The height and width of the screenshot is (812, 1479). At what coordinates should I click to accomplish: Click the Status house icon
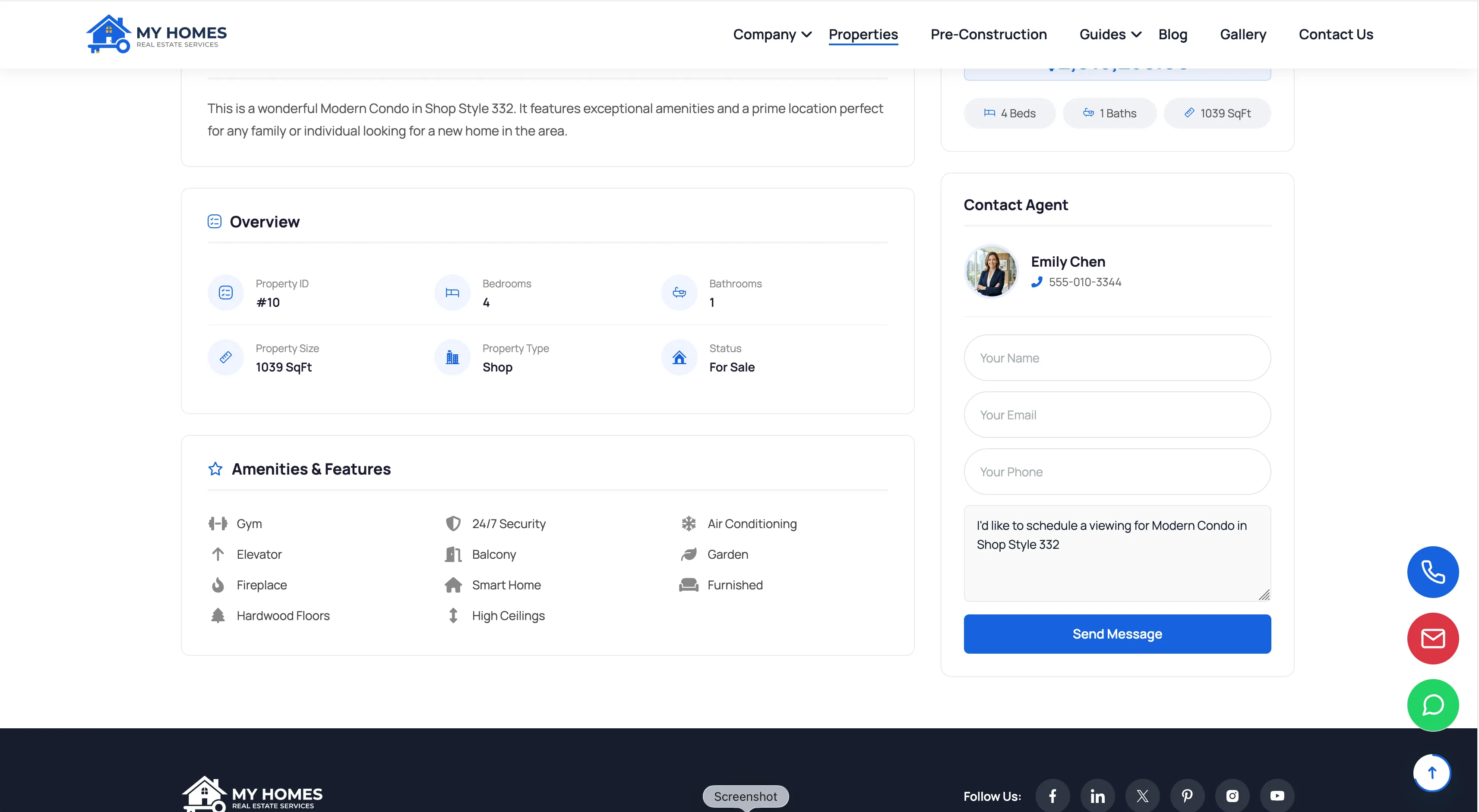(x=679, y=358)
